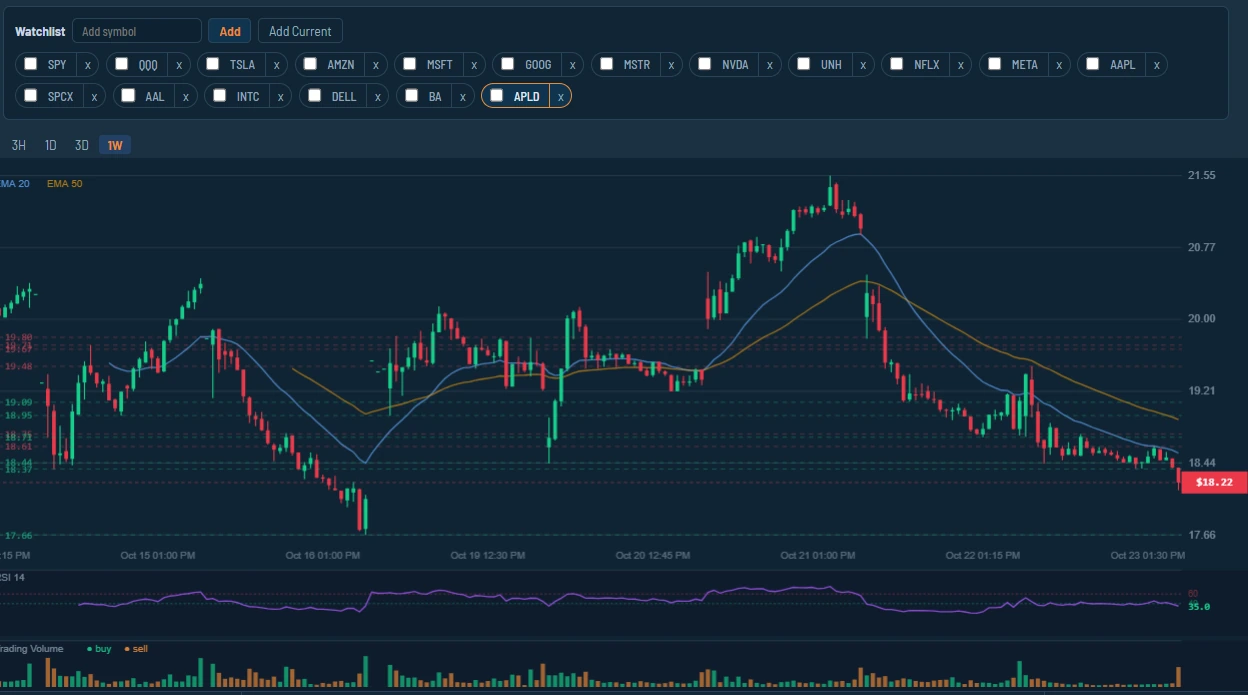Click the Add button
Screen dimensions: 1248x695
click(230, 31)
